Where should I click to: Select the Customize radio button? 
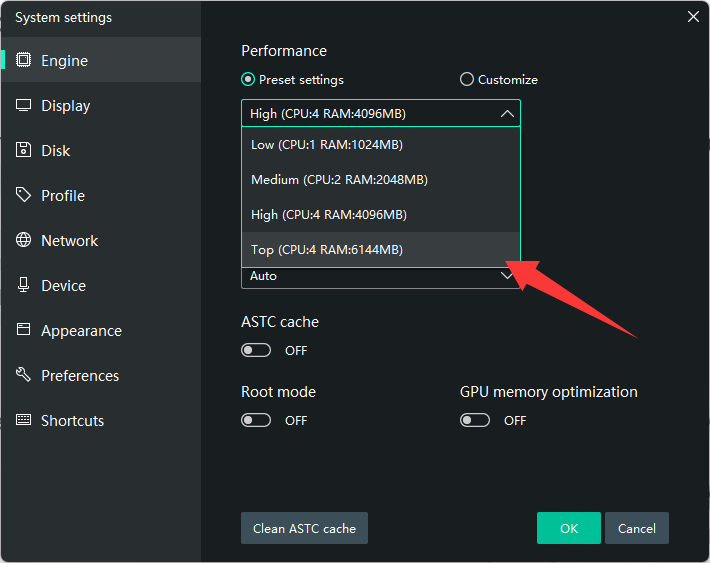467,80
